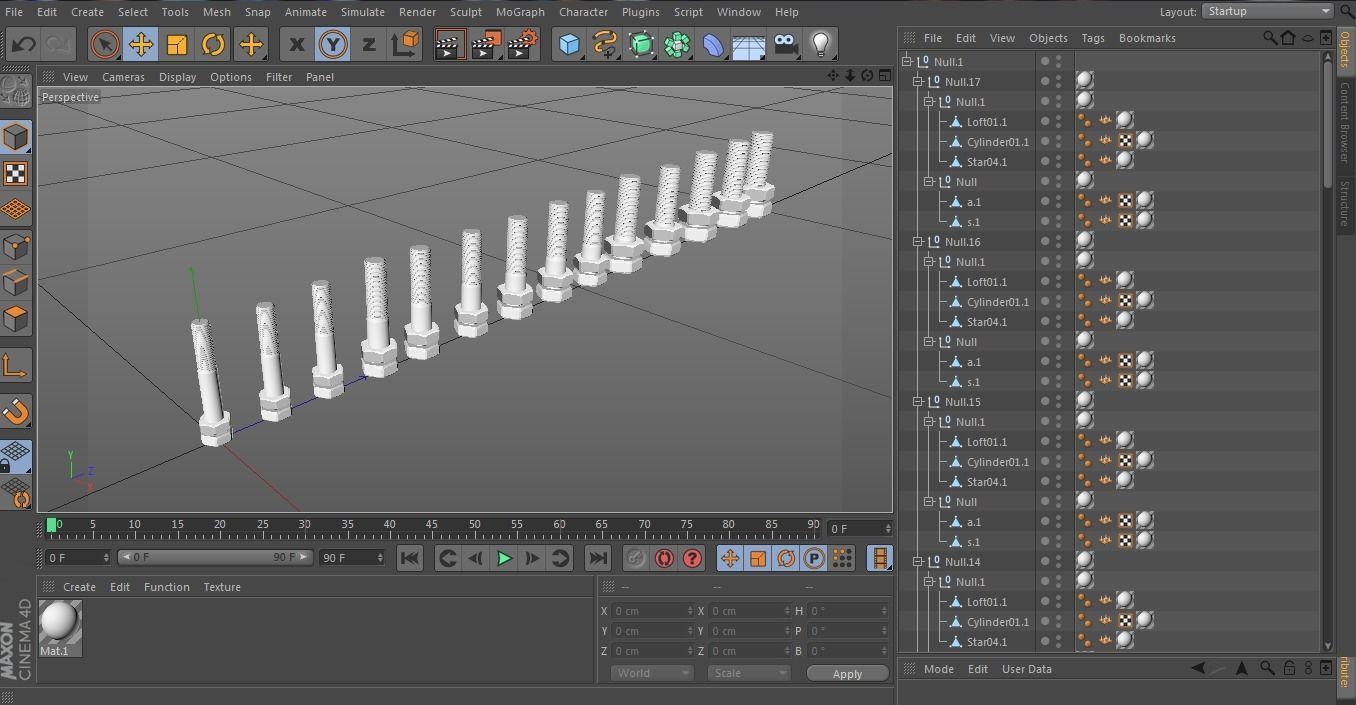Open the MoGraph menu
This screenshot has height=705, width=1356.
(x=520, y=12)
